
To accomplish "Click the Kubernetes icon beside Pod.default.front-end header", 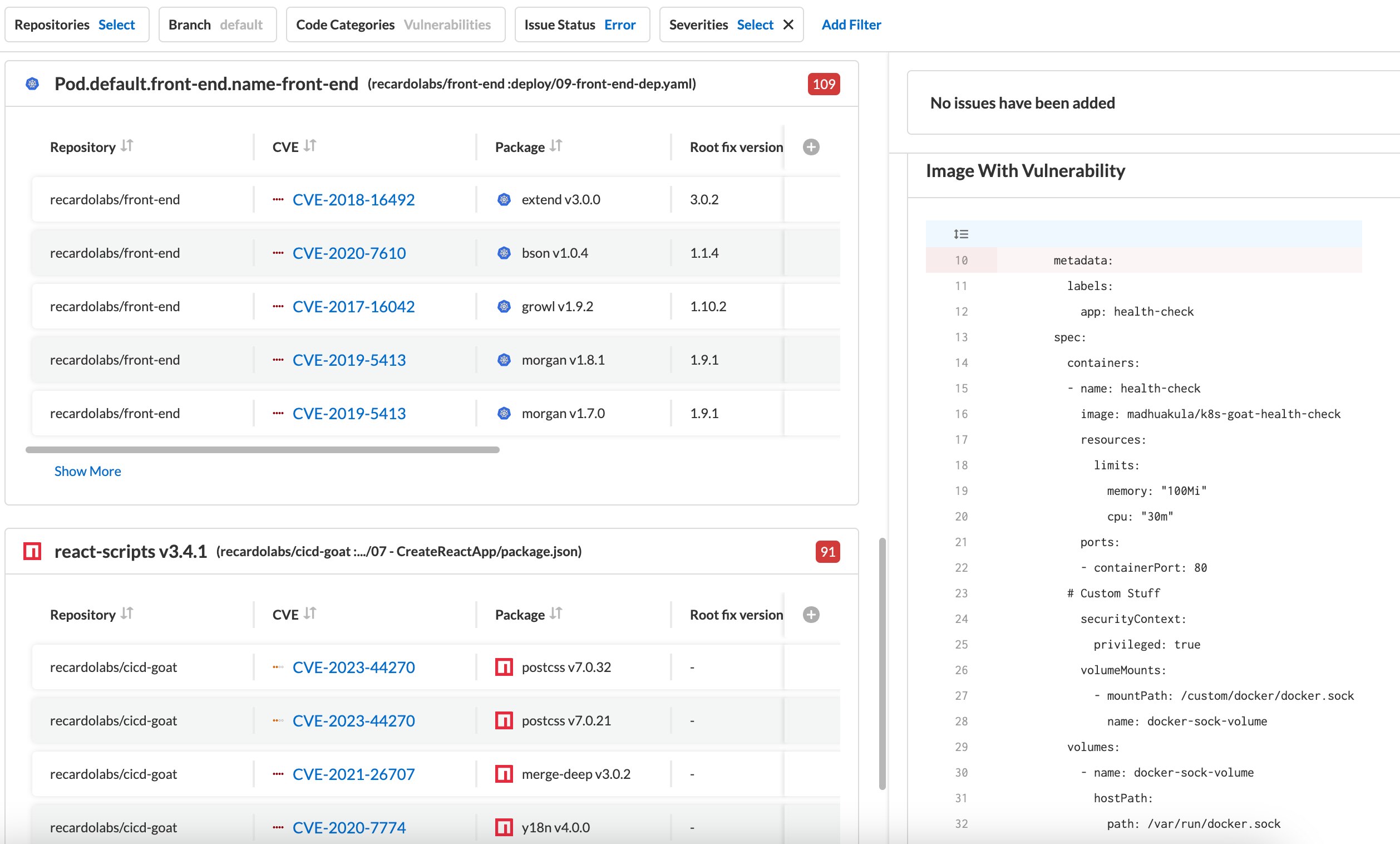I will tap(32, 84).
